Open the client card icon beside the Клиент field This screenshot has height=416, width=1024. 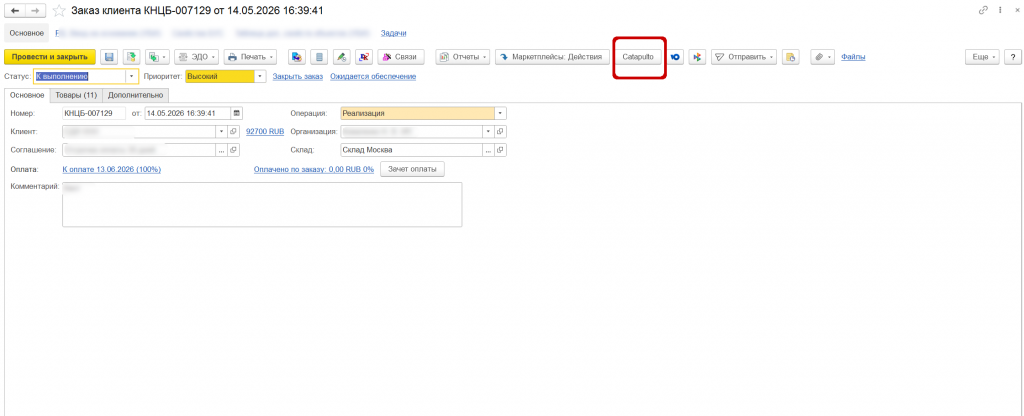pos(233,131)
